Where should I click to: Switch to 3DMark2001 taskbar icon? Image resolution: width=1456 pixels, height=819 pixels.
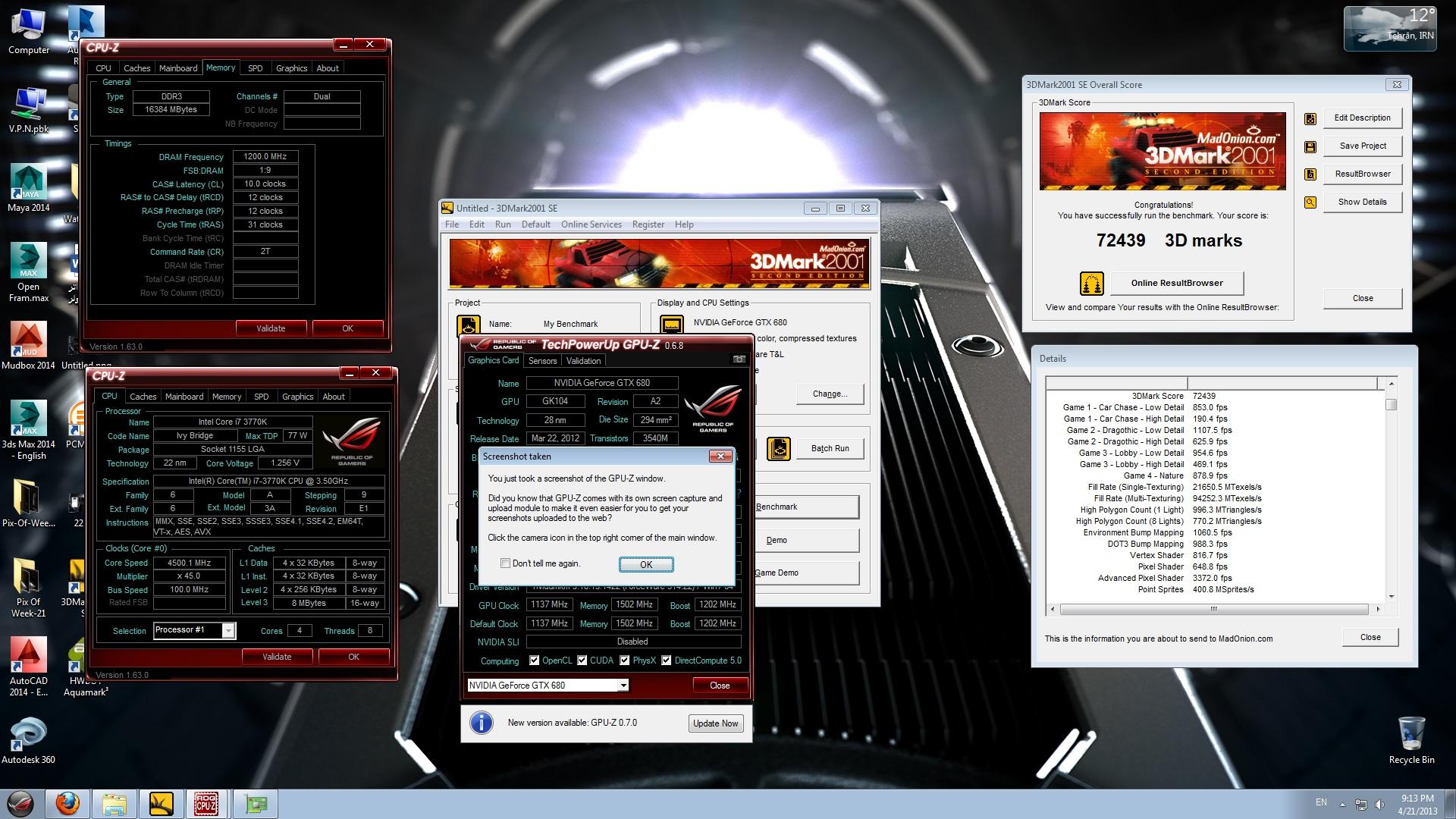tap(162, 804)
